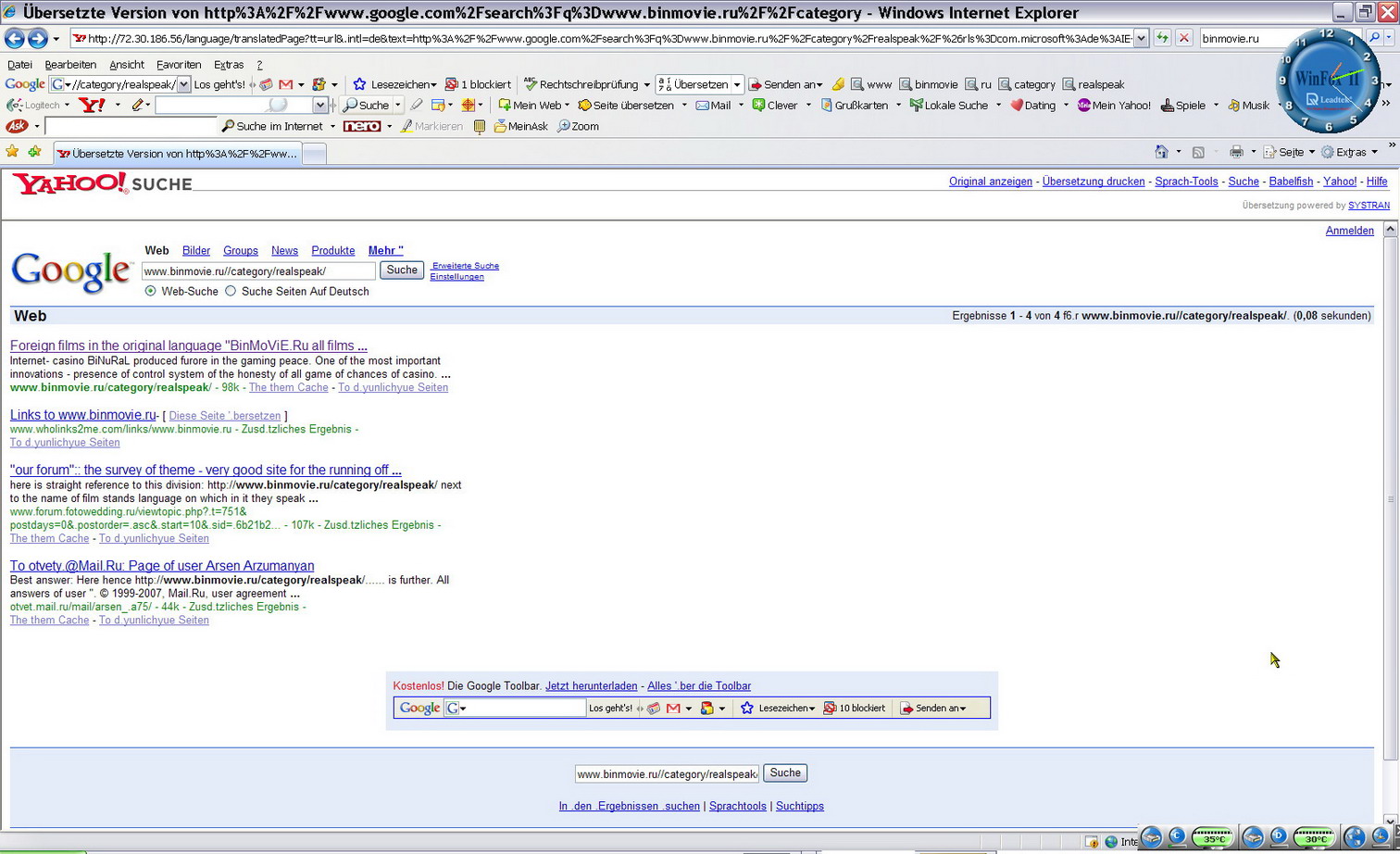Click the yellow highlighter icon on Google toolbar
The image size is (1400, 854).
838,84
